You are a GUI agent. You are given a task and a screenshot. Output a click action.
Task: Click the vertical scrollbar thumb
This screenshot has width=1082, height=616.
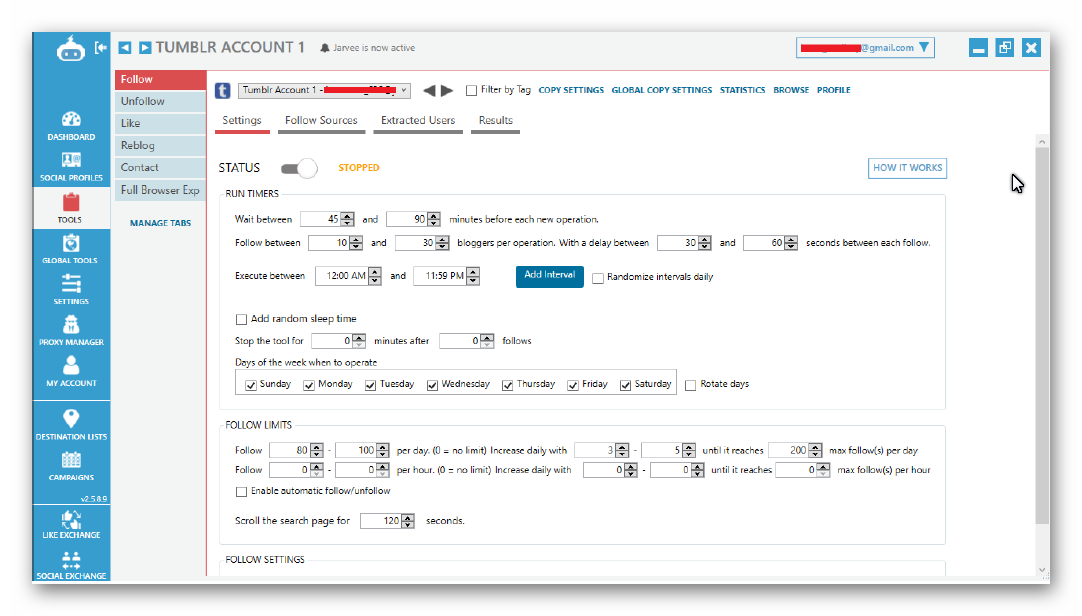(1042, 335)
